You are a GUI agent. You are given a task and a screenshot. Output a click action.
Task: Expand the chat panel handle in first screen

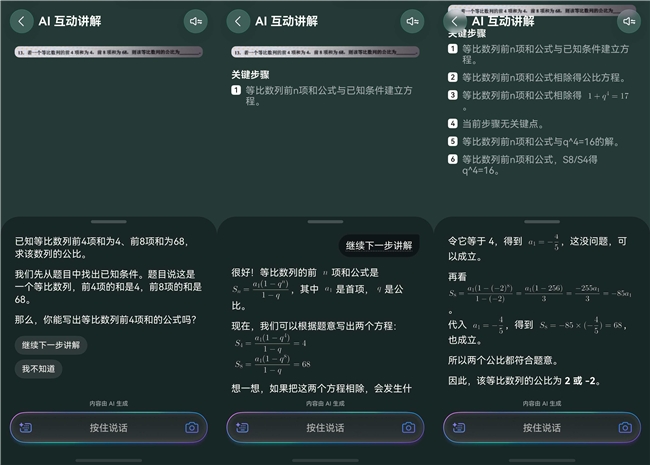109,222
